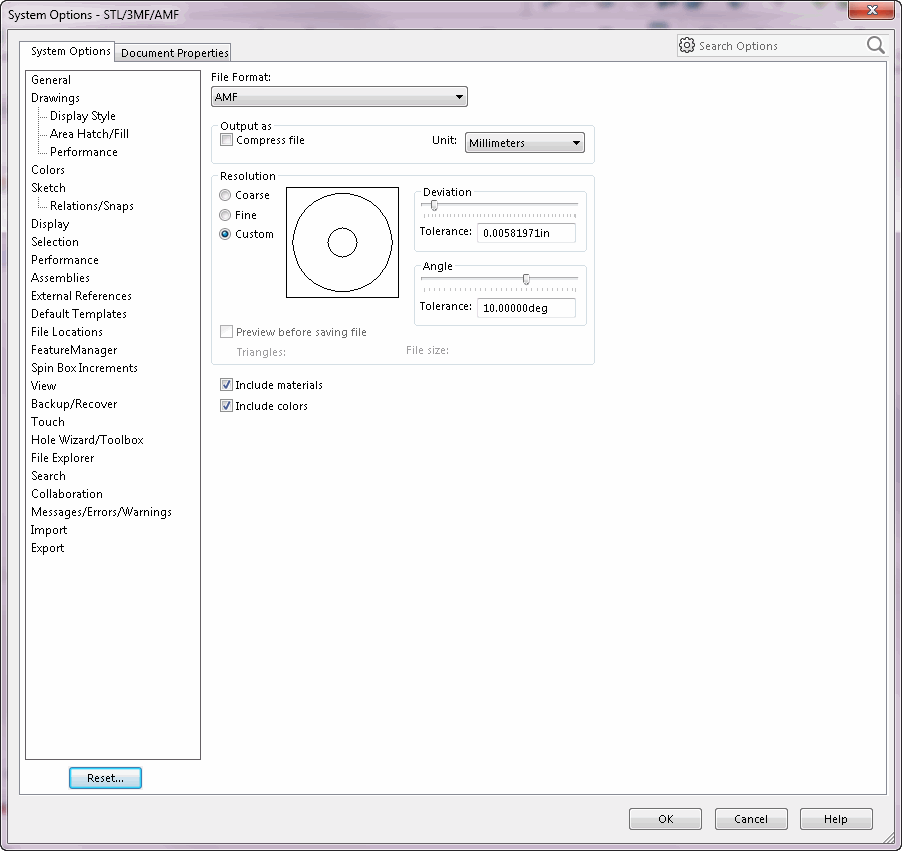Select FeatureManager item
Screen dimensions: 902x851
74,350
